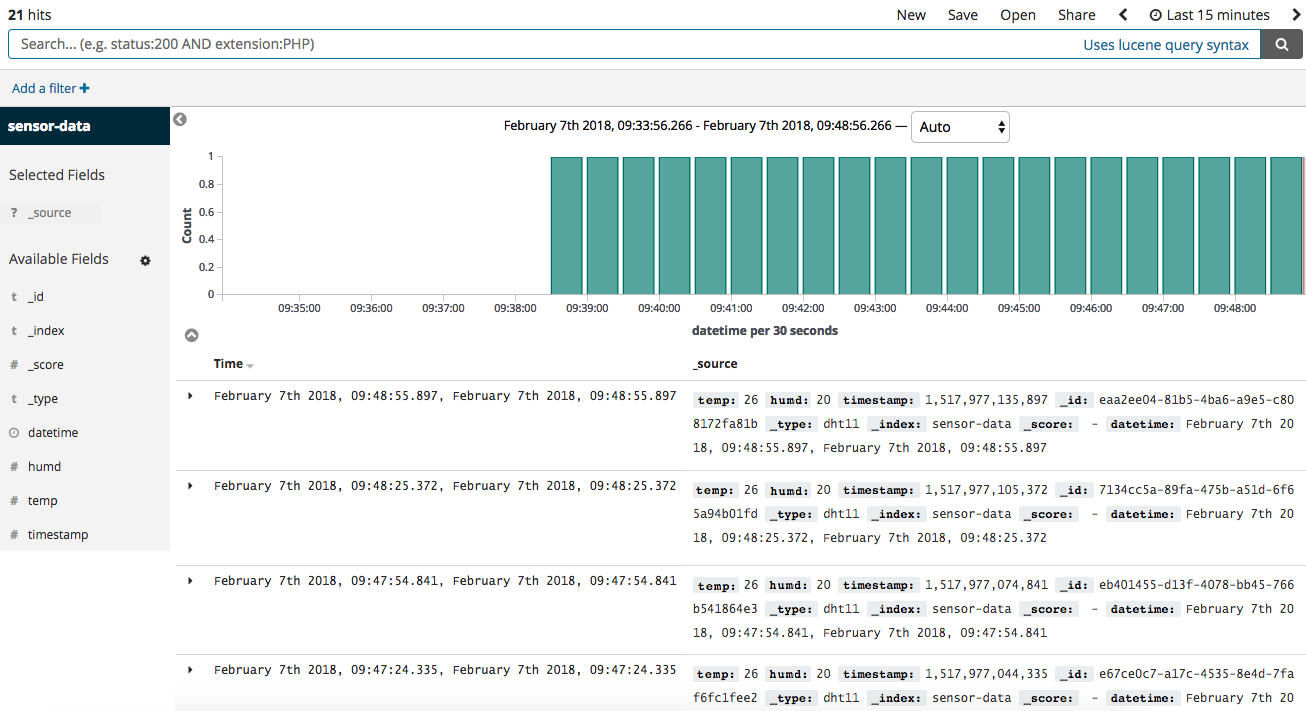Click the Selected Fields heading
1306x711 pixels.
(x=57, y=175)
